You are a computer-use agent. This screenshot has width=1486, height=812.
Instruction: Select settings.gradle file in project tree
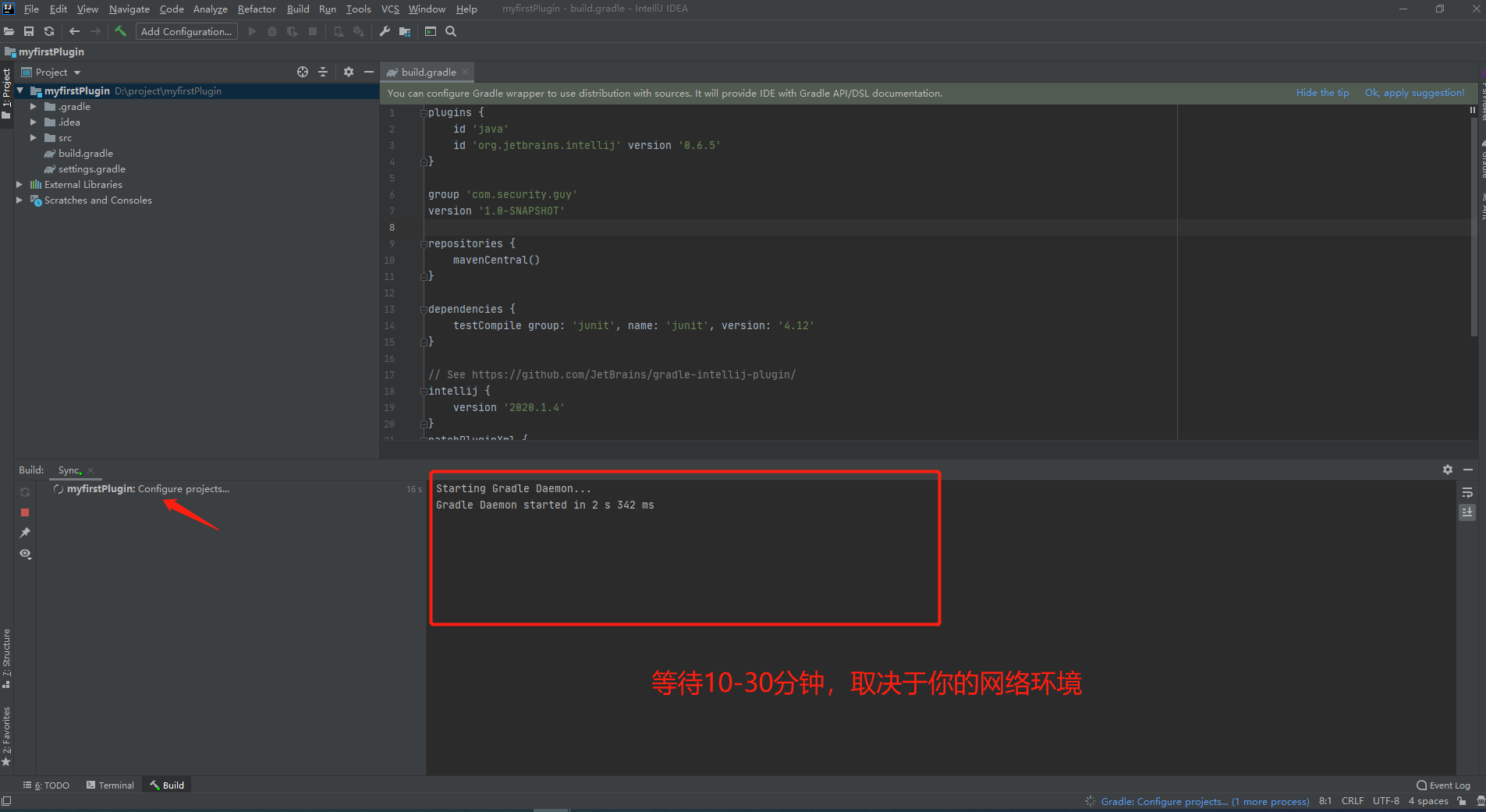[x=91, y=169]
